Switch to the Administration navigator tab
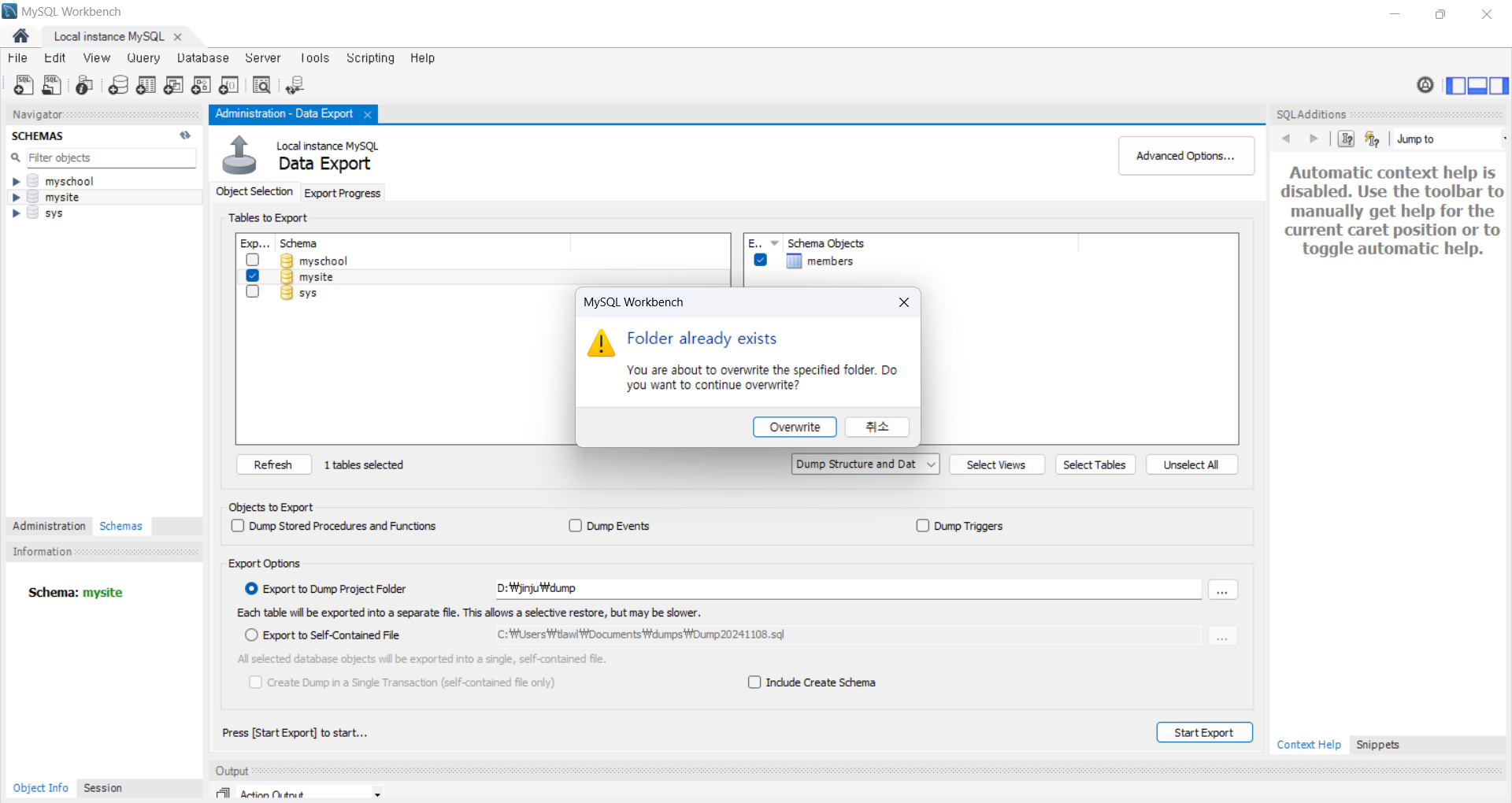Screen dimensions: 1512x803 pos(49,526)
